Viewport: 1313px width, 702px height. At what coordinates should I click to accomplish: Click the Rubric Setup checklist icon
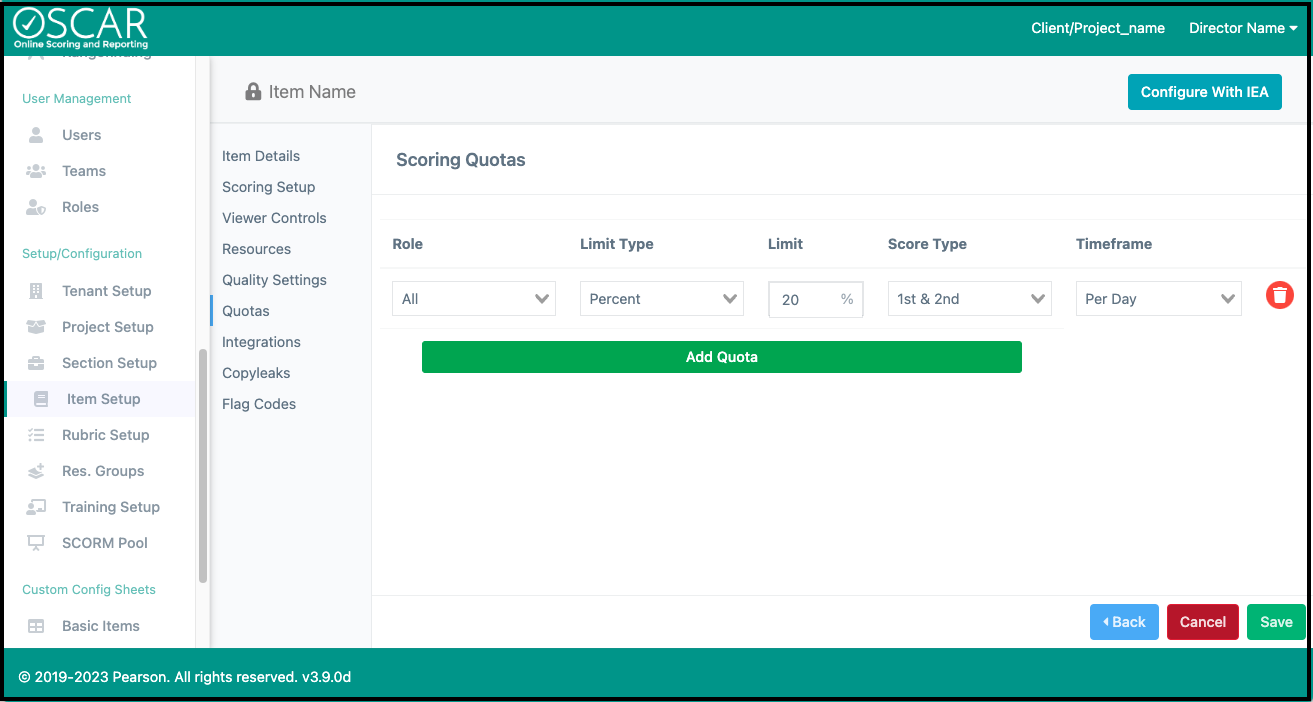coord(36,435)
